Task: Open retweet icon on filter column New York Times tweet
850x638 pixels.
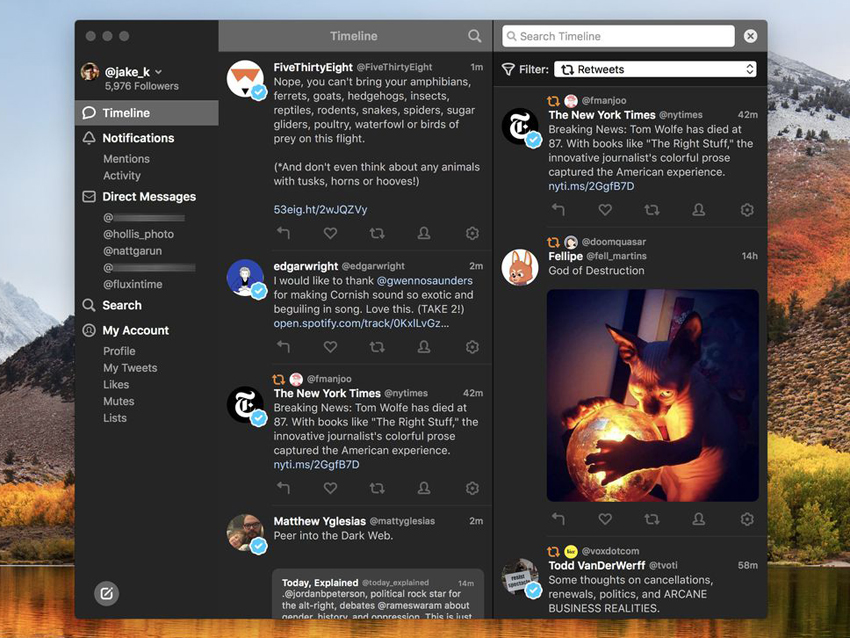Action: tap(652, 209)
